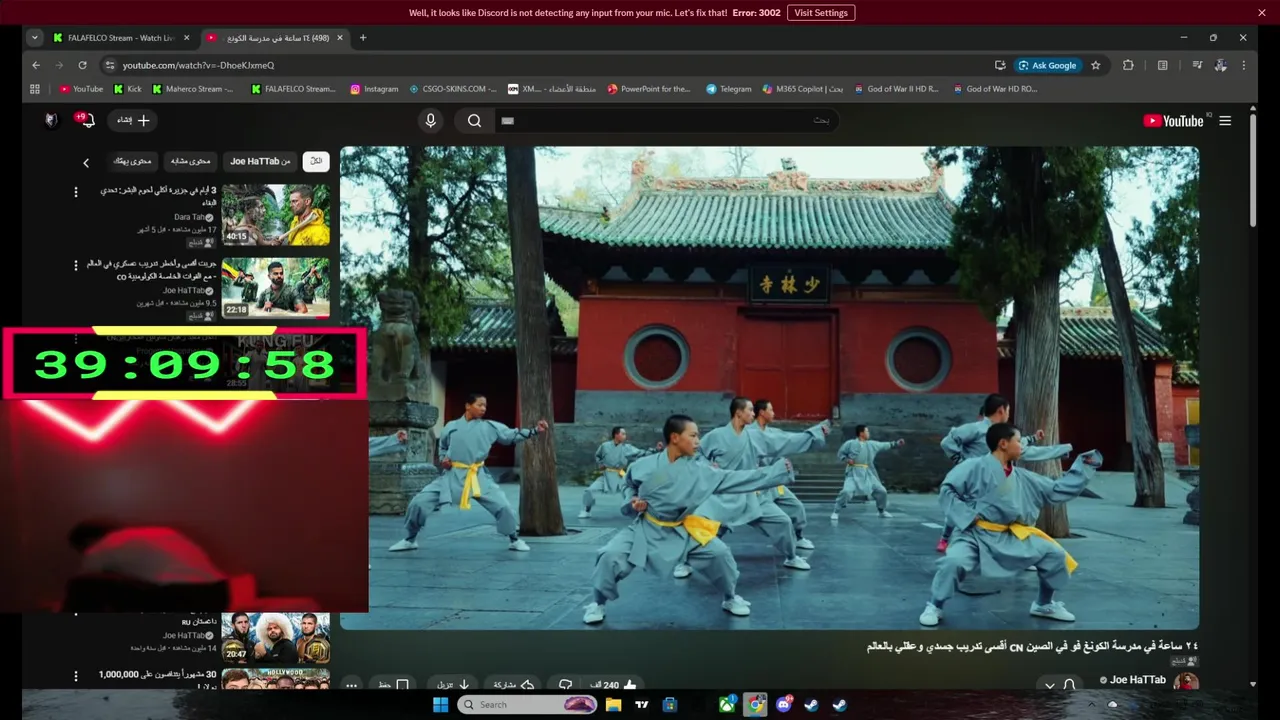This screenshot has height=720, width=1280.
Task: Expand subscription options chevron next to the bell
Action: click(x=1049, y=685)
